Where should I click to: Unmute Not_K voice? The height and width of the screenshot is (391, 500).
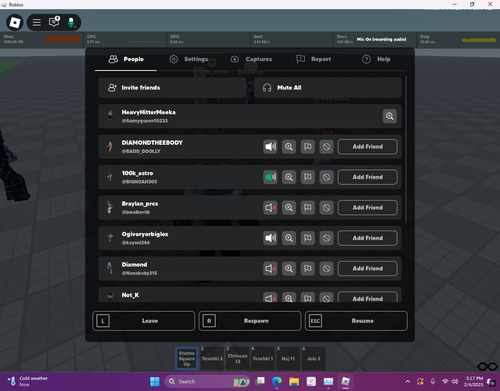(x=270, y=297)
